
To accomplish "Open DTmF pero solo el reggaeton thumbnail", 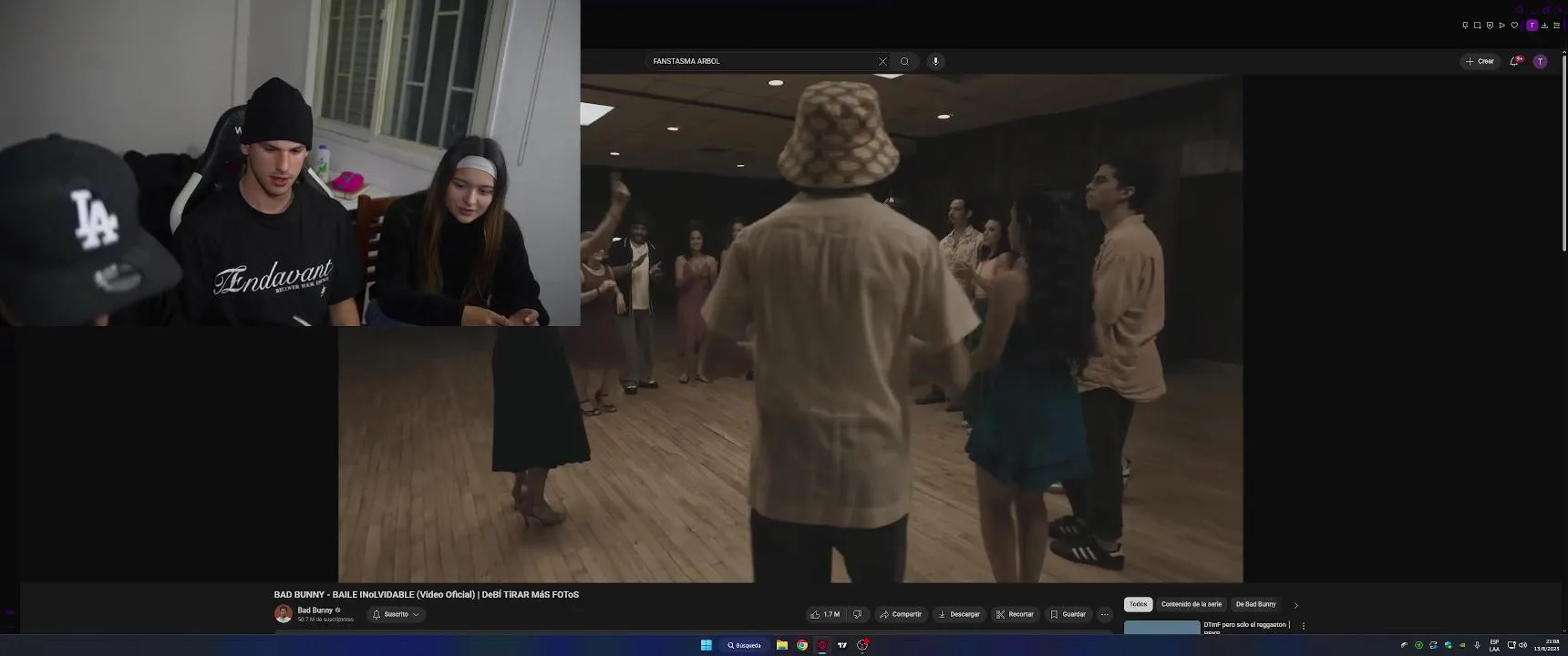I will click(x=1161, y=628).
